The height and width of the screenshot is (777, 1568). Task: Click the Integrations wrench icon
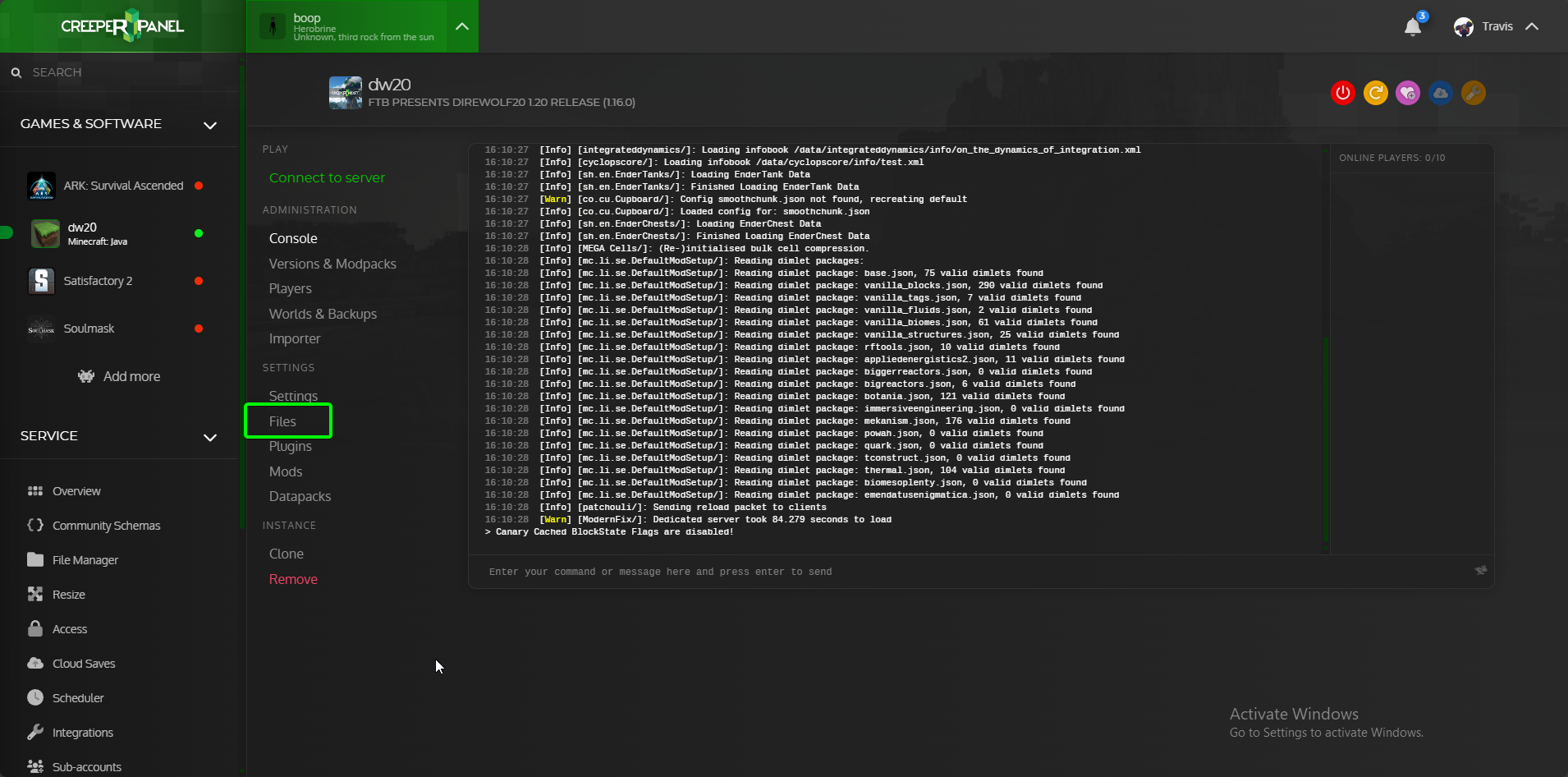coord(35,732)
